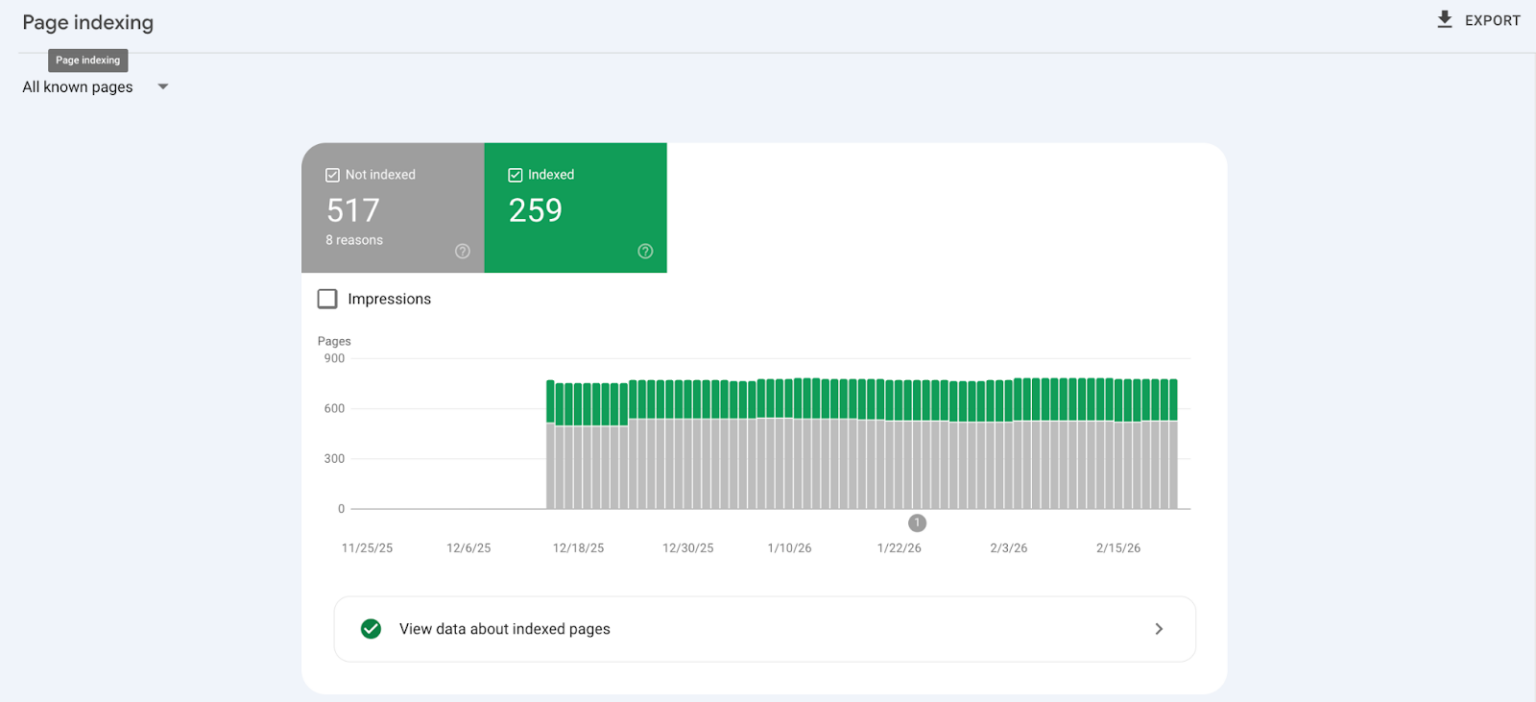This screenshot has height=702, width=1536.
Task: Toggle the Impressions checkbox
Action: pos(327,298)
